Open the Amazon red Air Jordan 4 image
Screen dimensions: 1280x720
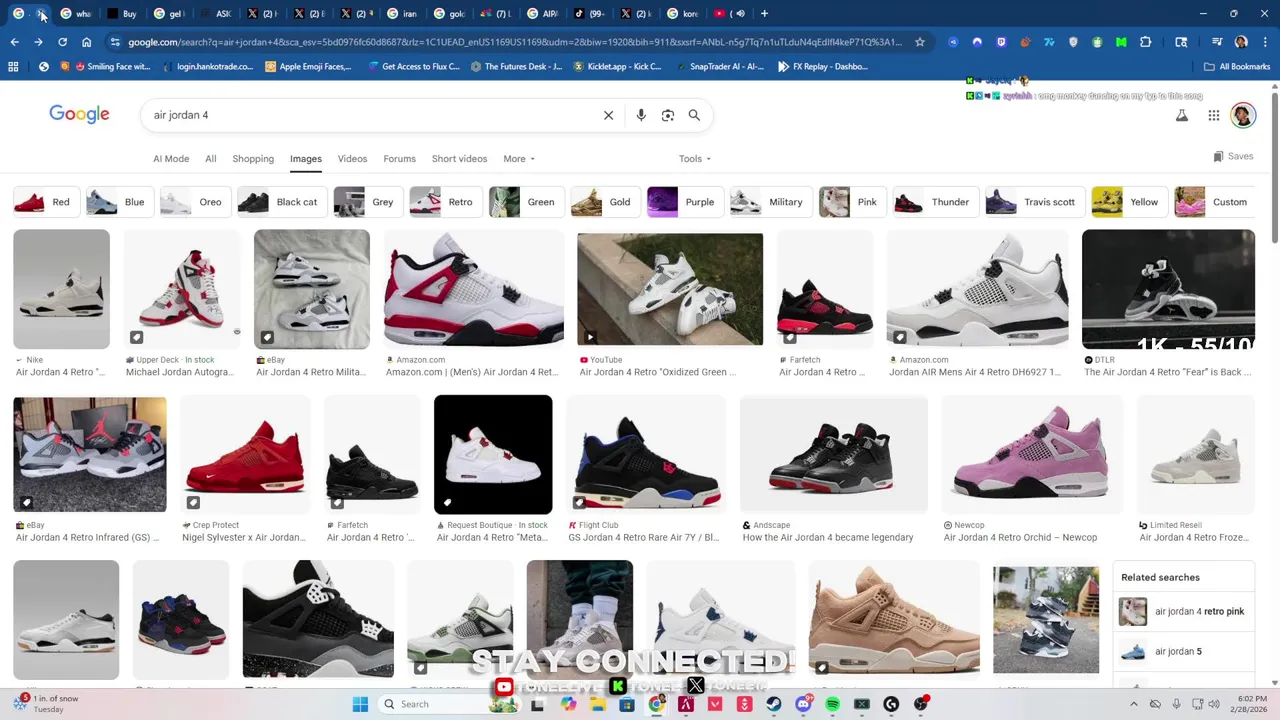click(474, 289)
